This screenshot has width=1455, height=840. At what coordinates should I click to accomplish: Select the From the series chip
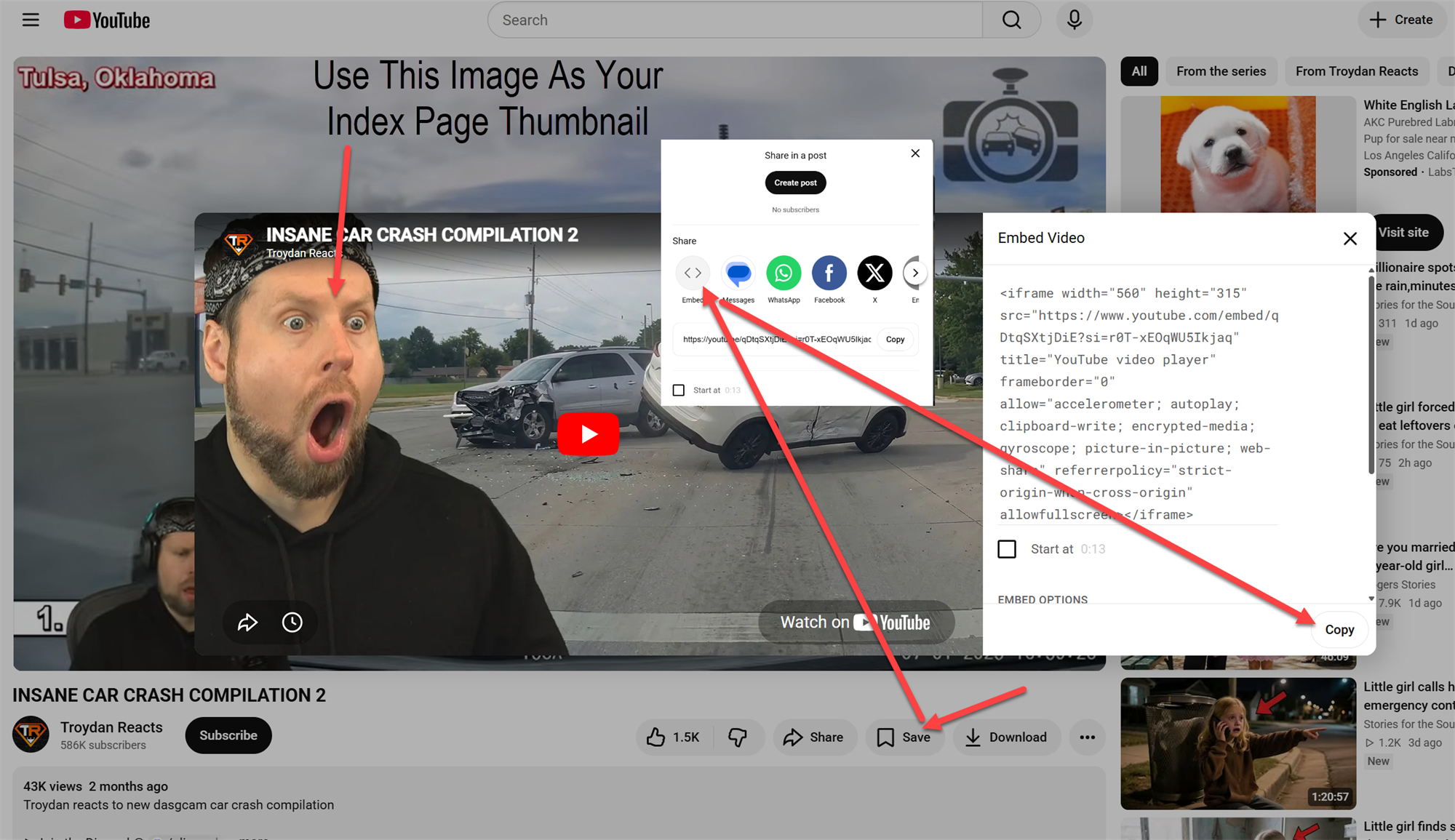[1221, 71]
